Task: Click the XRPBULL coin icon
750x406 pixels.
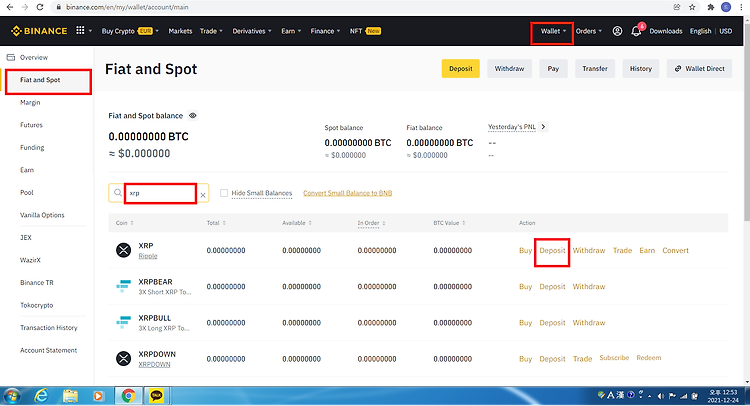Action: coord(123,322)
